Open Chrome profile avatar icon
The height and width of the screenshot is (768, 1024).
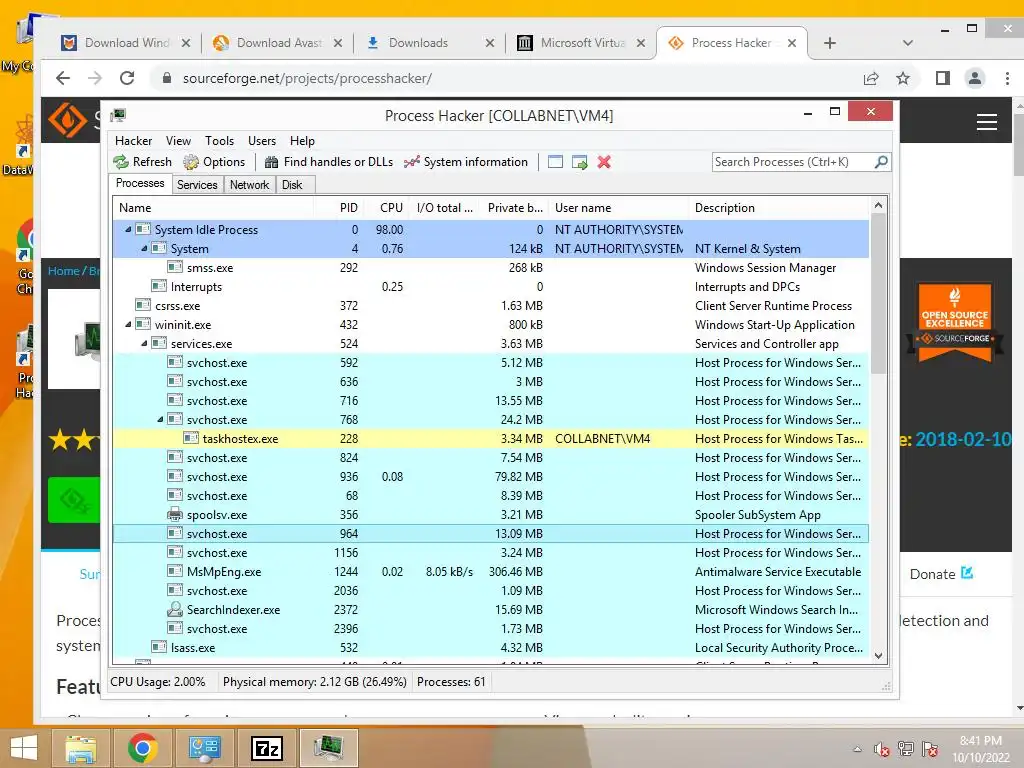[x=974, y=78]
